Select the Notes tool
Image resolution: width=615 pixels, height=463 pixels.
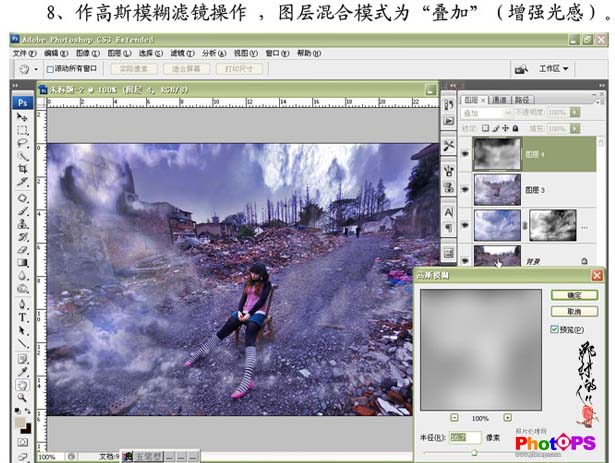point(22,359)
